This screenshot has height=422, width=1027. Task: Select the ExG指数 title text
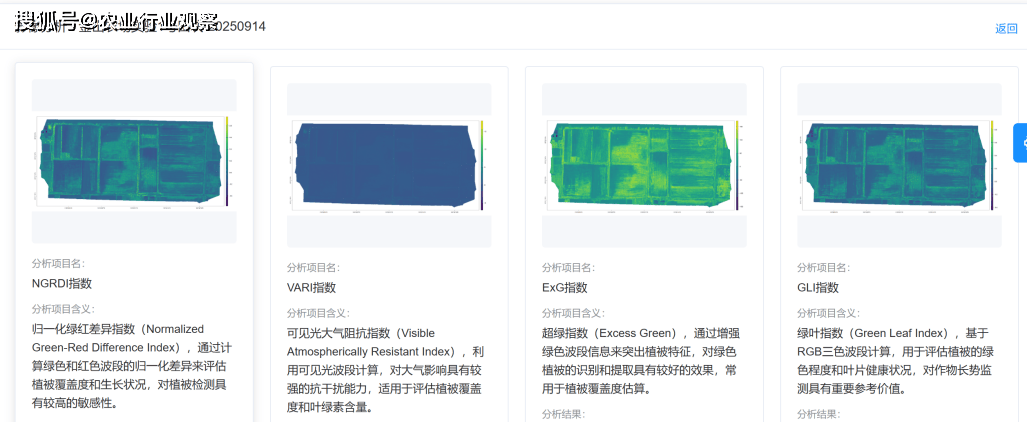(x=565, y=287)
